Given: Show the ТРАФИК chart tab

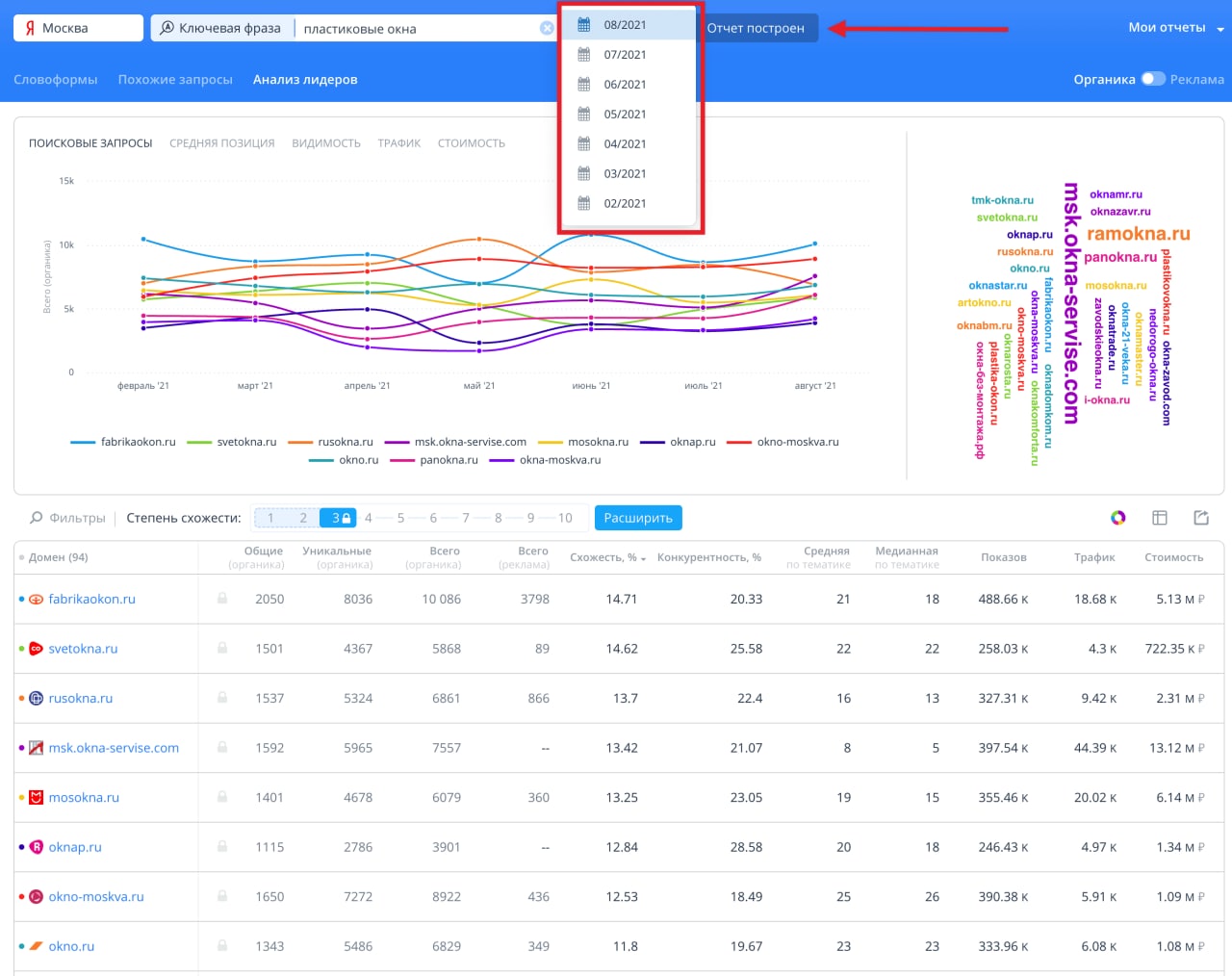Looking at the screenshot, I should 399,143.
